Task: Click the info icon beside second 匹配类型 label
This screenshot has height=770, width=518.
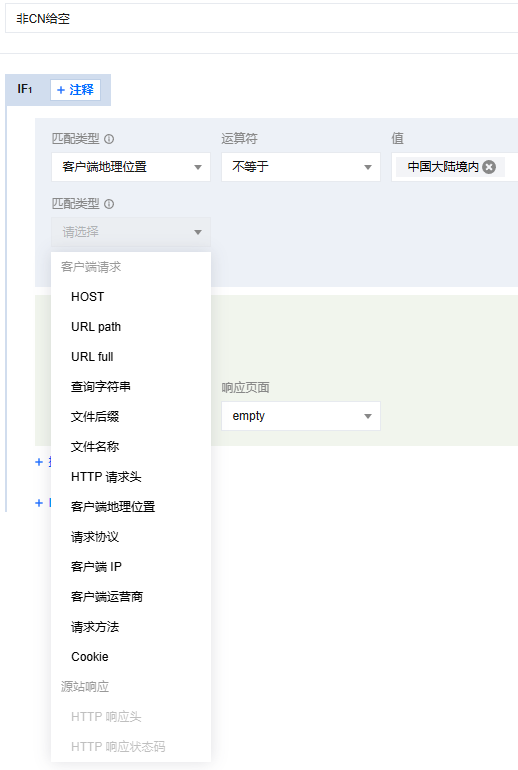Action: 109,204
